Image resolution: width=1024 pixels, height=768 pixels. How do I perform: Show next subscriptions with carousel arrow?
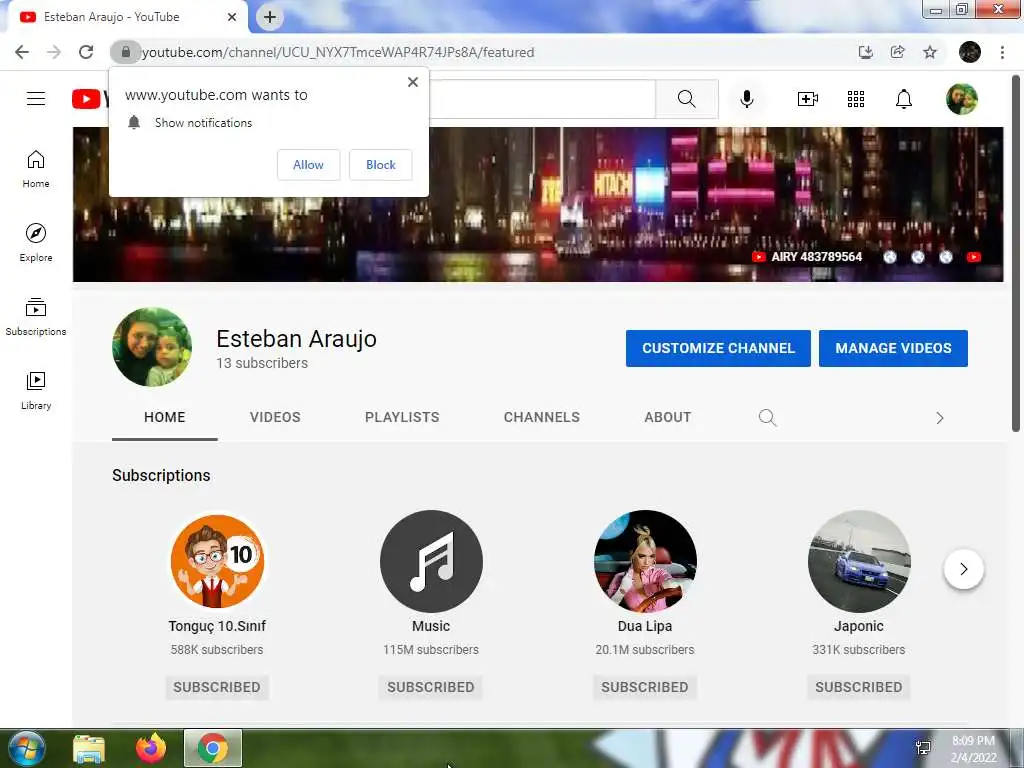click(963, 569)
